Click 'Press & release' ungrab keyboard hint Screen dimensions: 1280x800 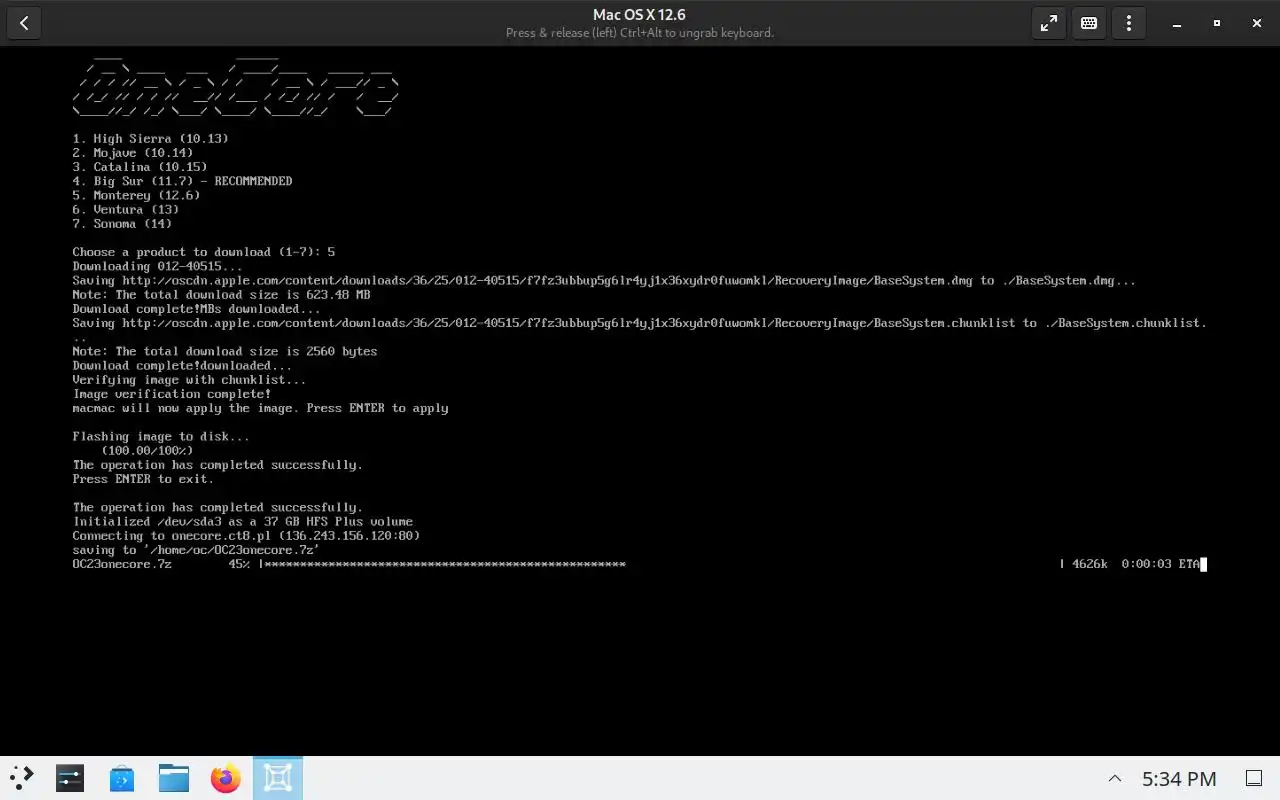pos(639,33)
